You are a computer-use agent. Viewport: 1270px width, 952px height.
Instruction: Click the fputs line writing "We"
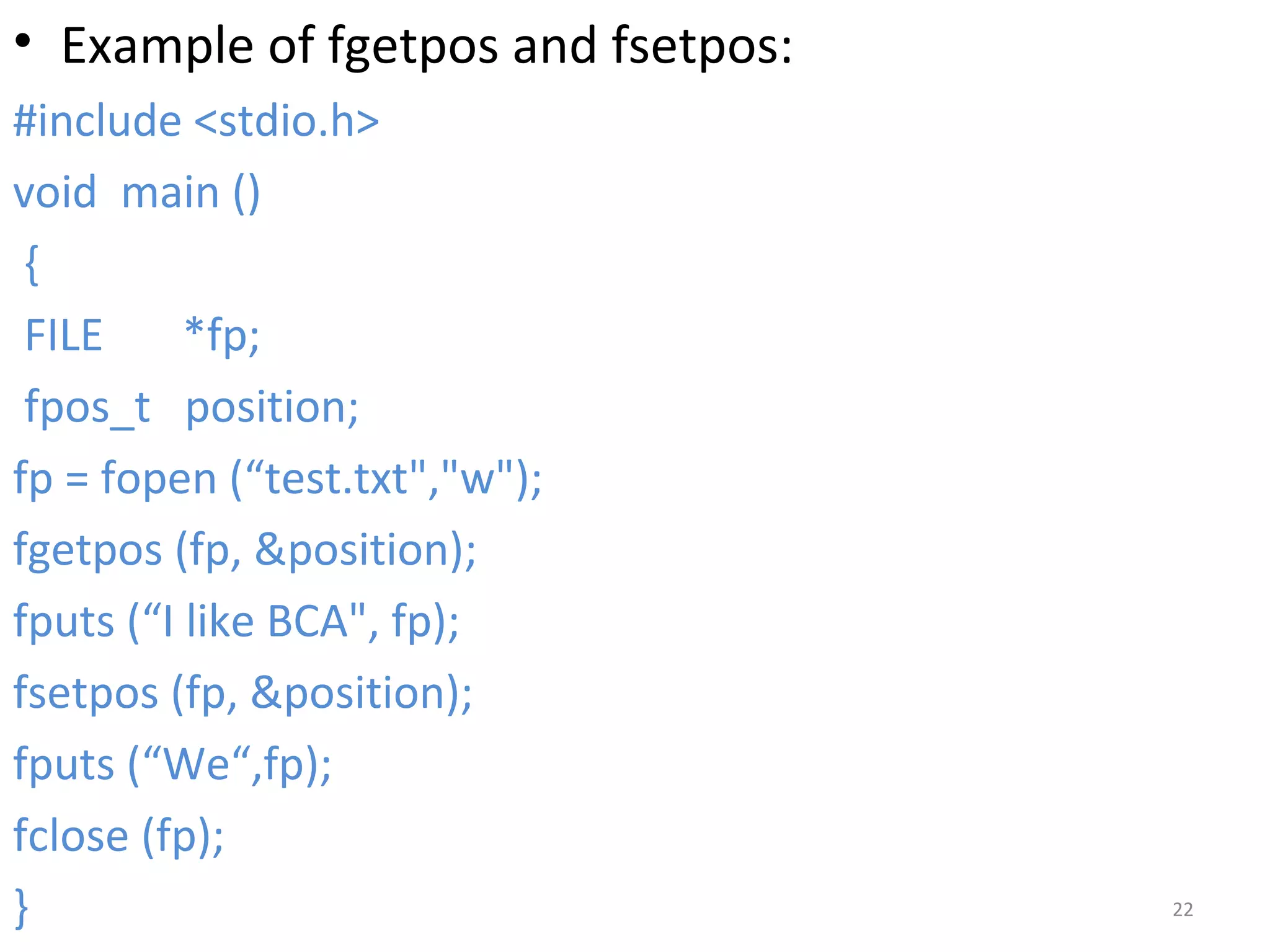[x=172, y=764]
